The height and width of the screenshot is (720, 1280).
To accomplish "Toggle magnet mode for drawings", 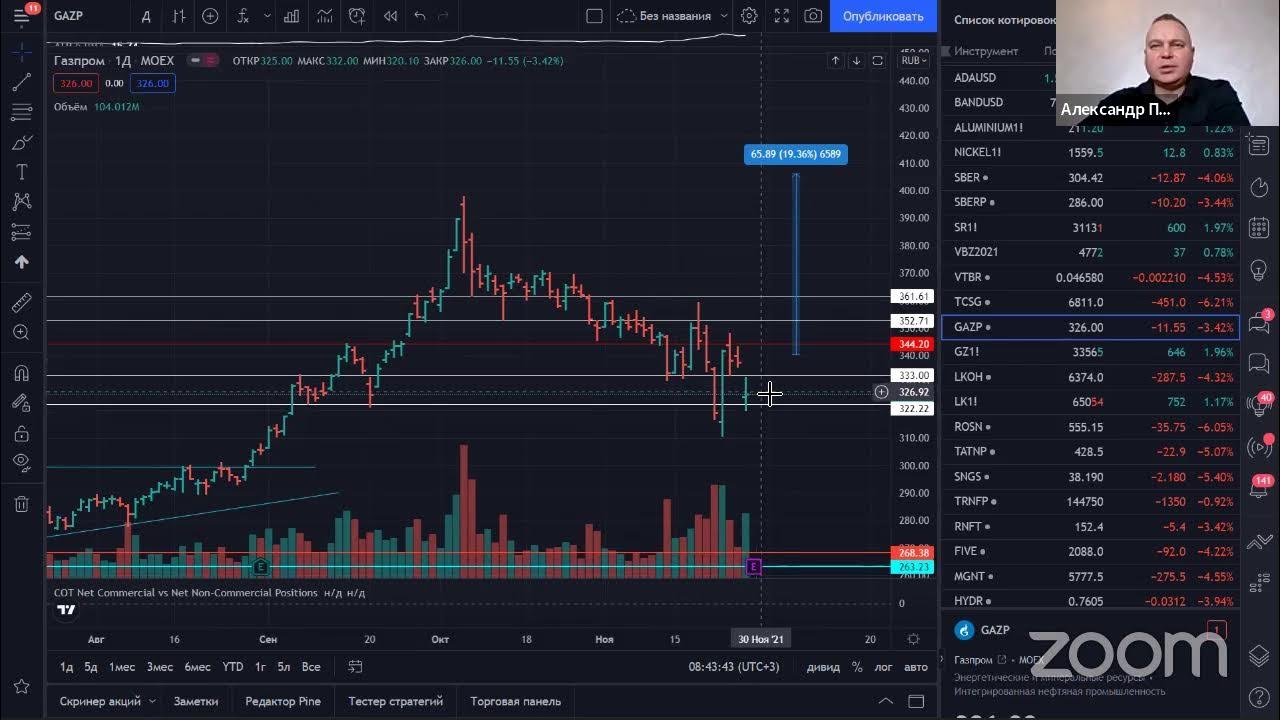I will (21, 373).
